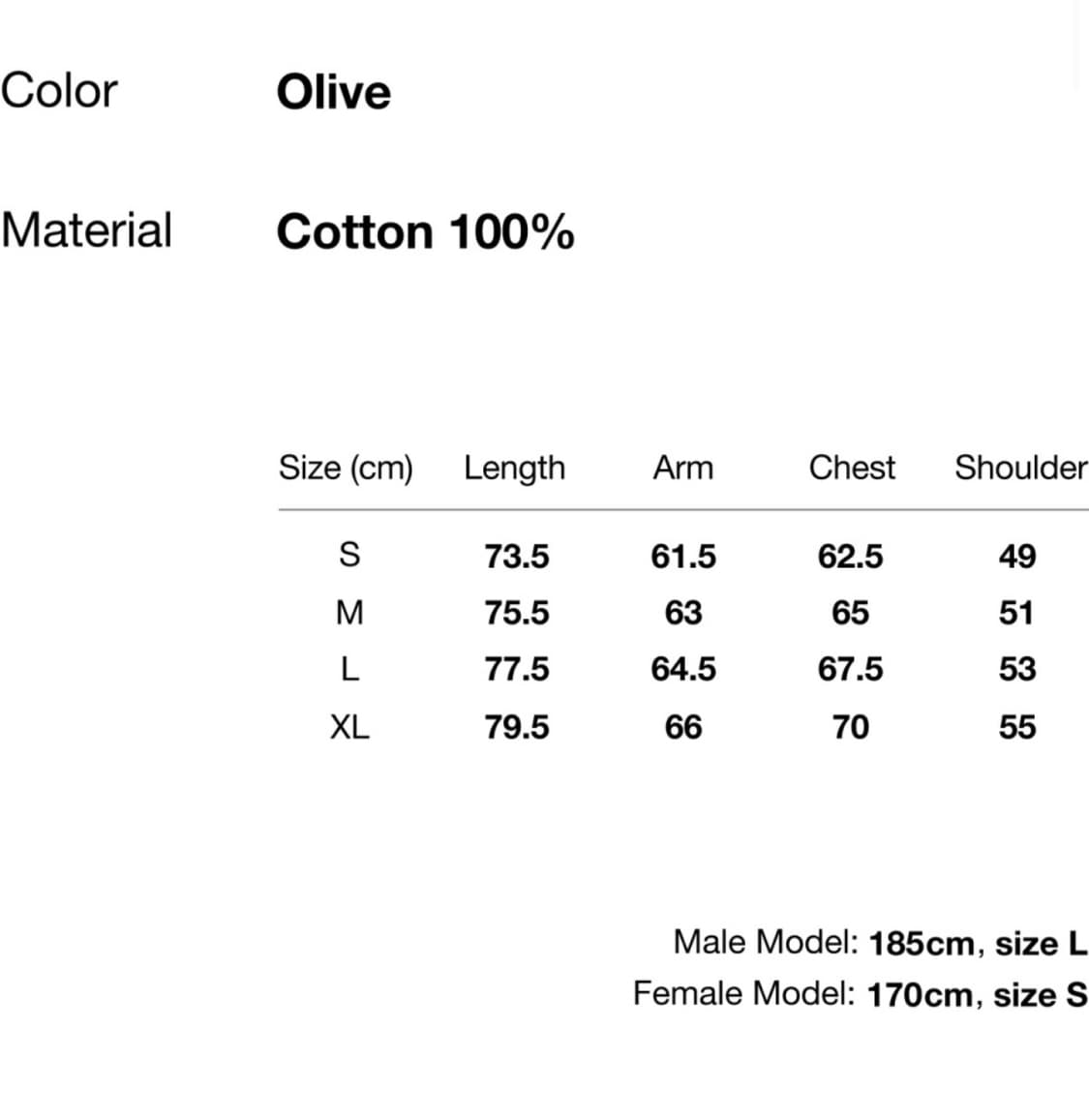Click the Shoulder column header
The image size is (1089, 1120).
coord(1020,468)
